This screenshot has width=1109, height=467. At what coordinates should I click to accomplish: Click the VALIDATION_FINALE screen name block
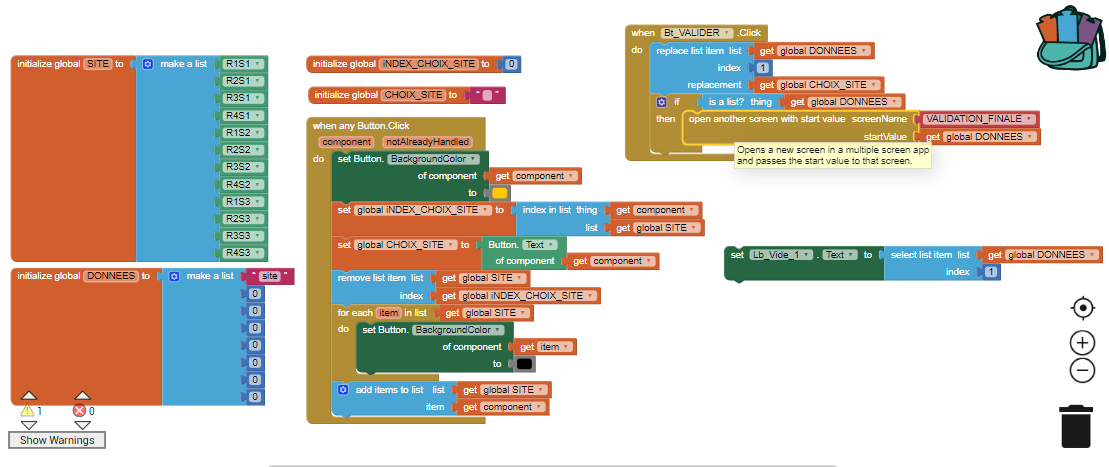pos(979,119)
